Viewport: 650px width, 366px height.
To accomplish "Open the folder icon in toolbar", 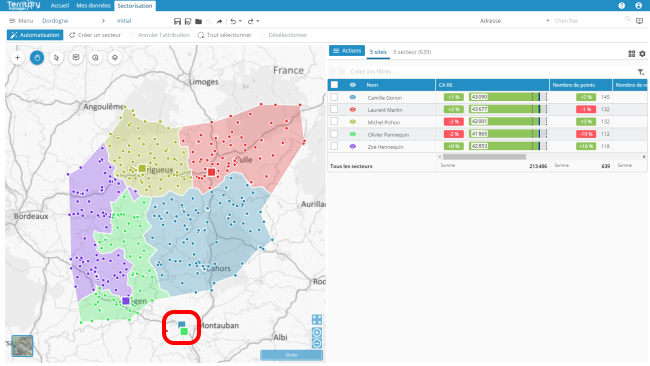I will (x=199, y=21).
